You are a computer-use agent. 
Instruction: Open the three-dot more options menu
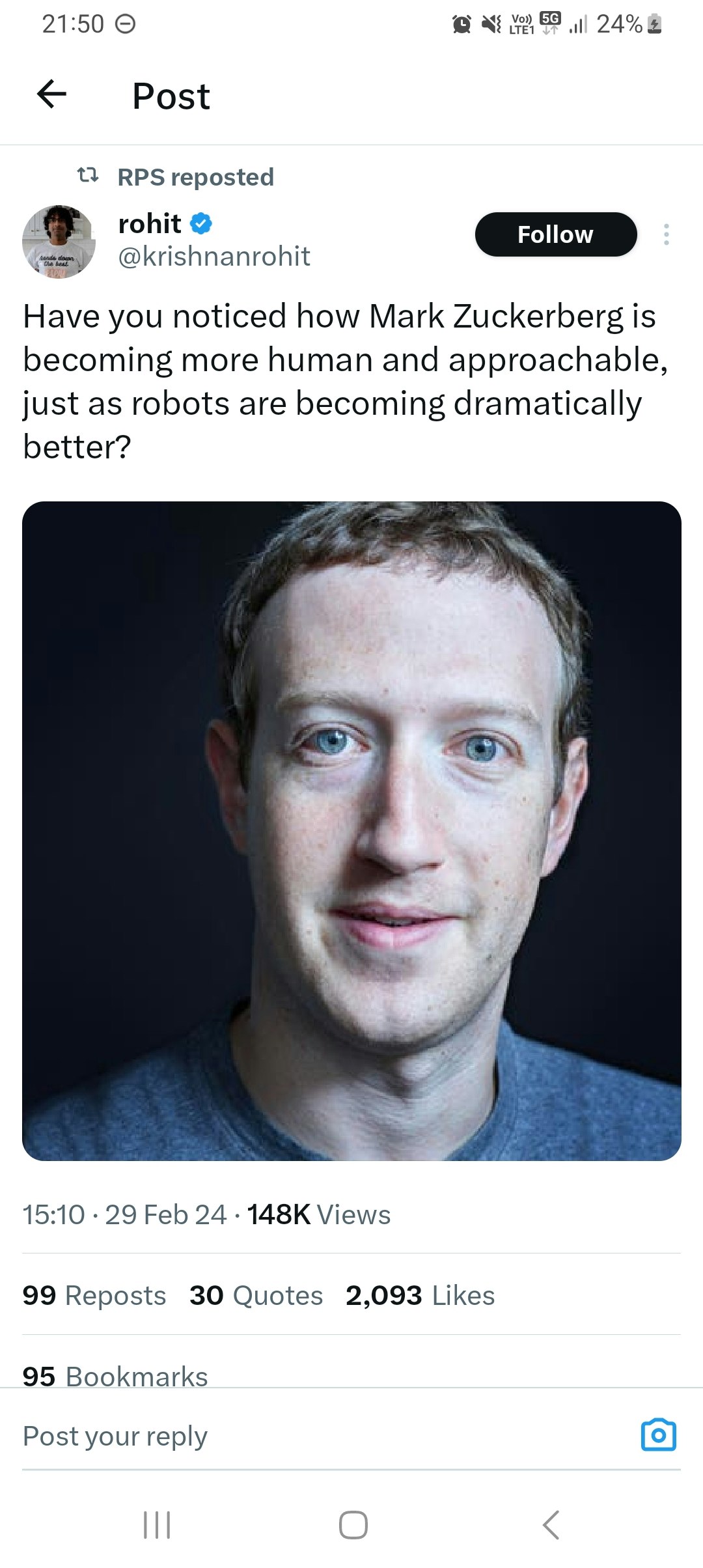tap(666, 234)
